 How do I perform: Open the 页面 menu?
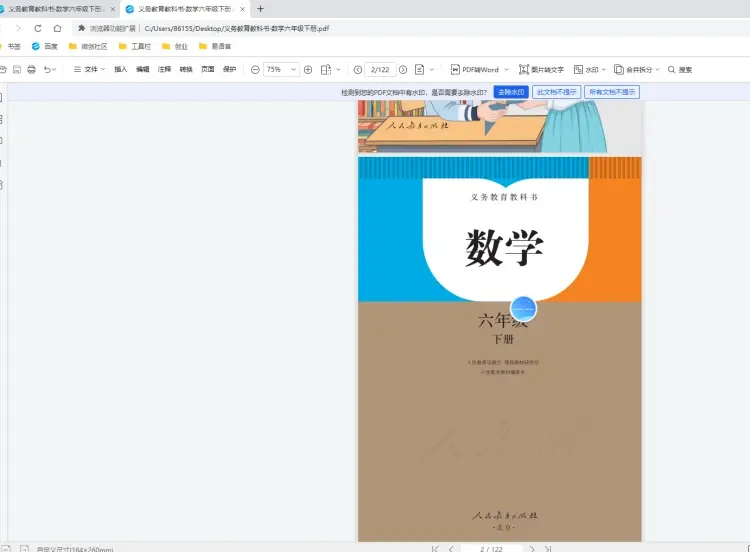tap(208, 69)
